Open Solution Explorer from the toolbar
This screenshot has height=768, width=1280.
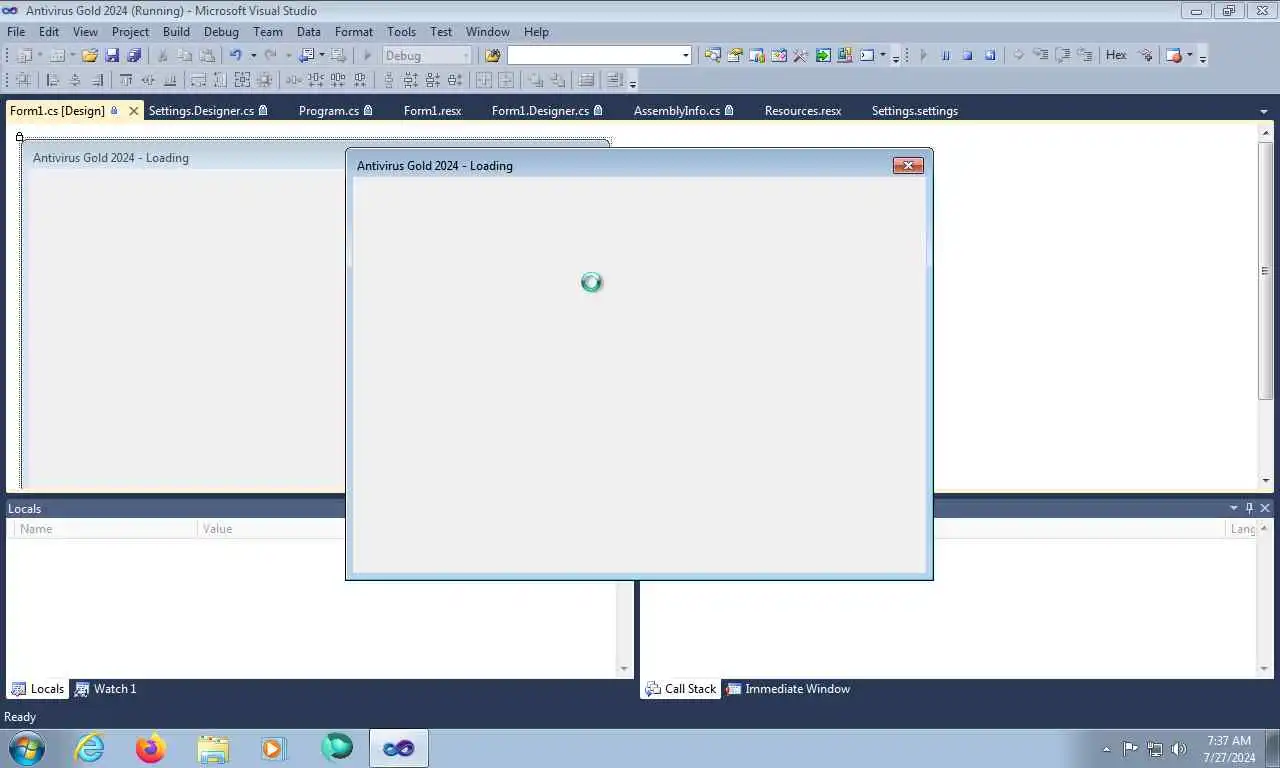pyautogui.click(x=713, y=55)
